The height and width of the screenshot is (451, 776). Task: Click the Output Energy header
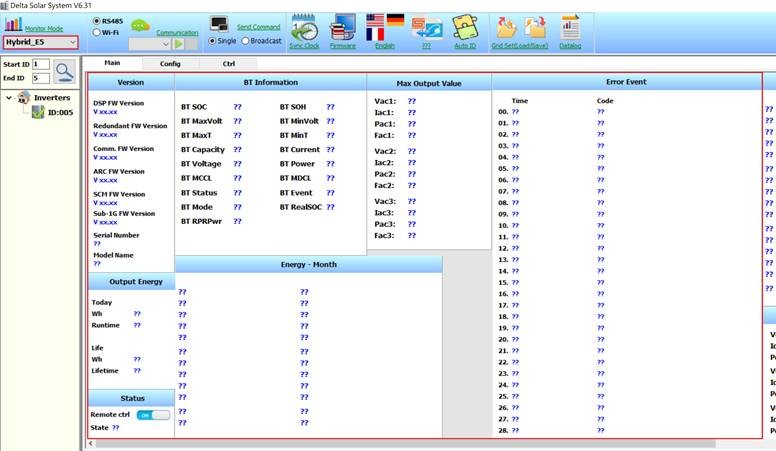click(x=131, y=281)
